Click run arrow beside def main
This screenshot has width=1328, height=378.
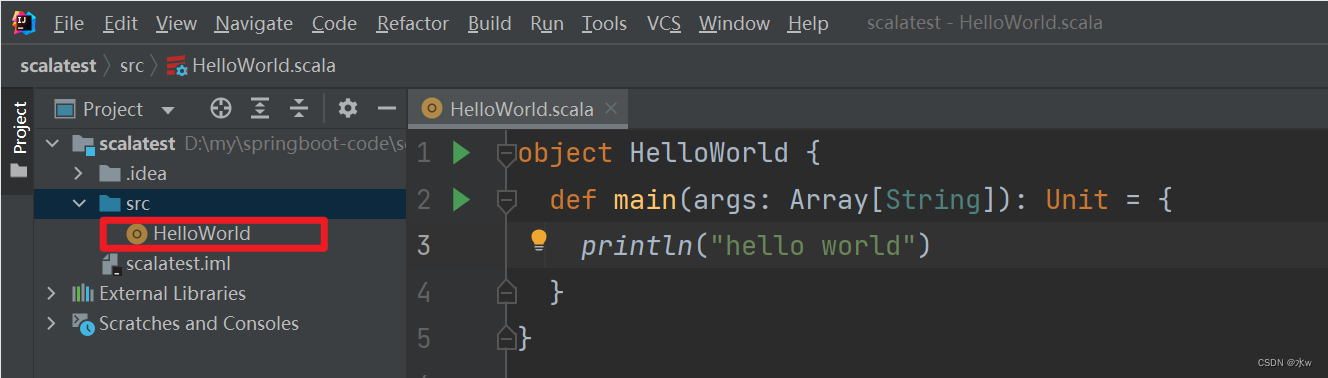pyautogui.click(x=460, y=200)
